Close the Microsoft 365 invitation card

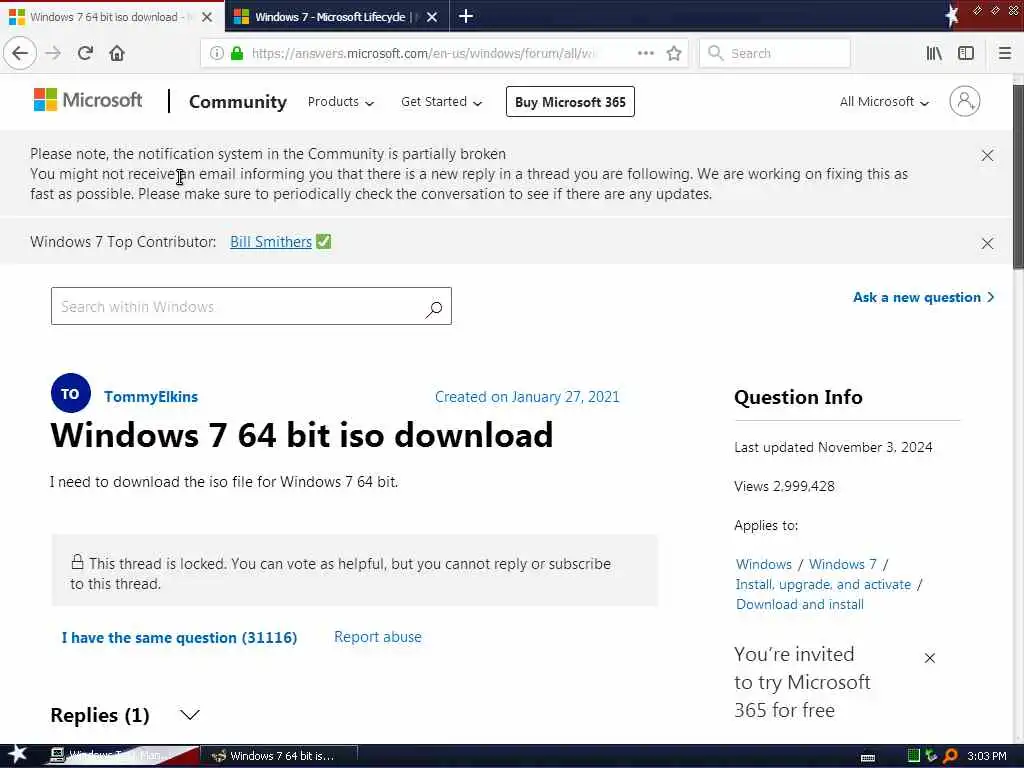930,658
